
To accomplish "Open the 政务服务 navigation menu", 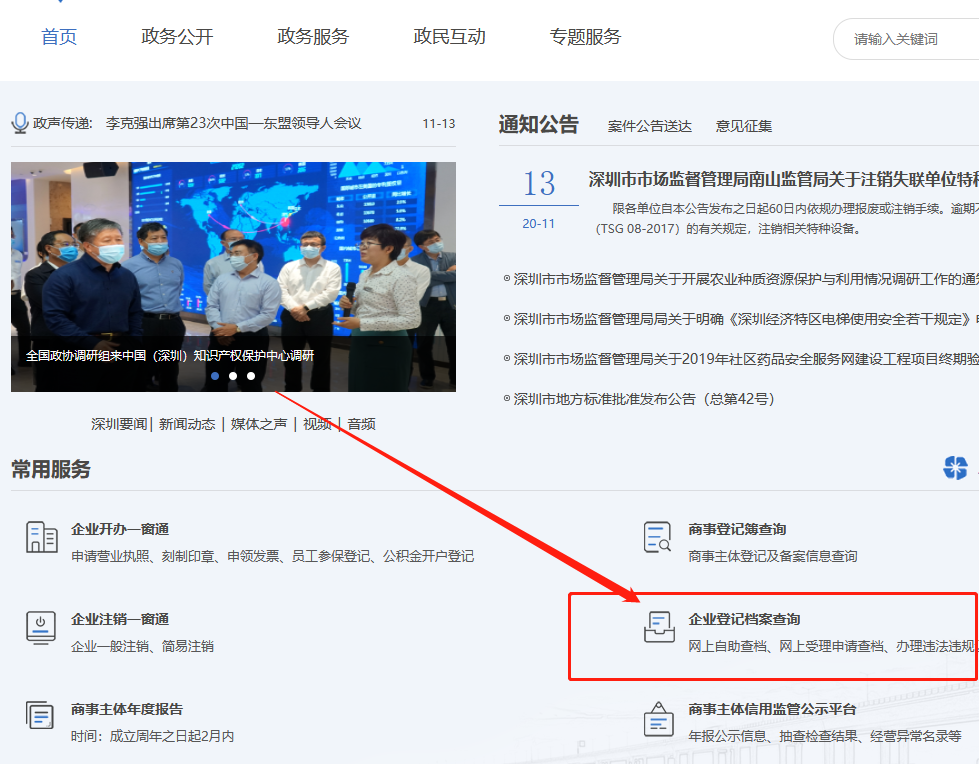I will [313, 37].
